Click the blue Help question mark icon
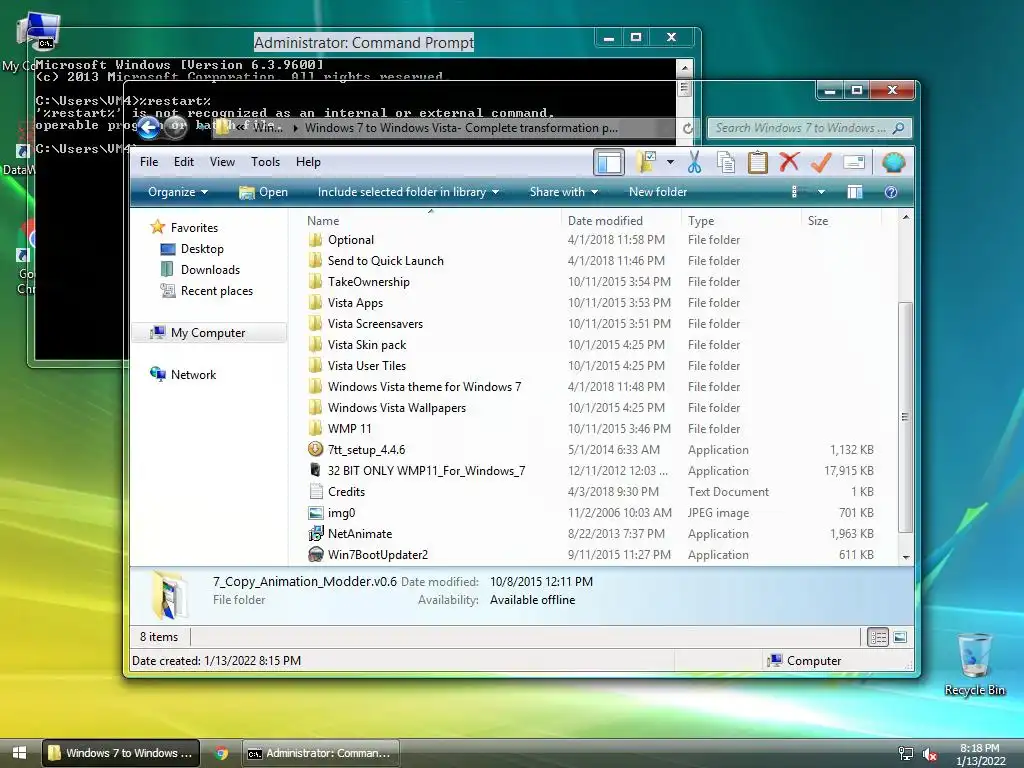The image size is (1024, 768). [x=891, y=192]
